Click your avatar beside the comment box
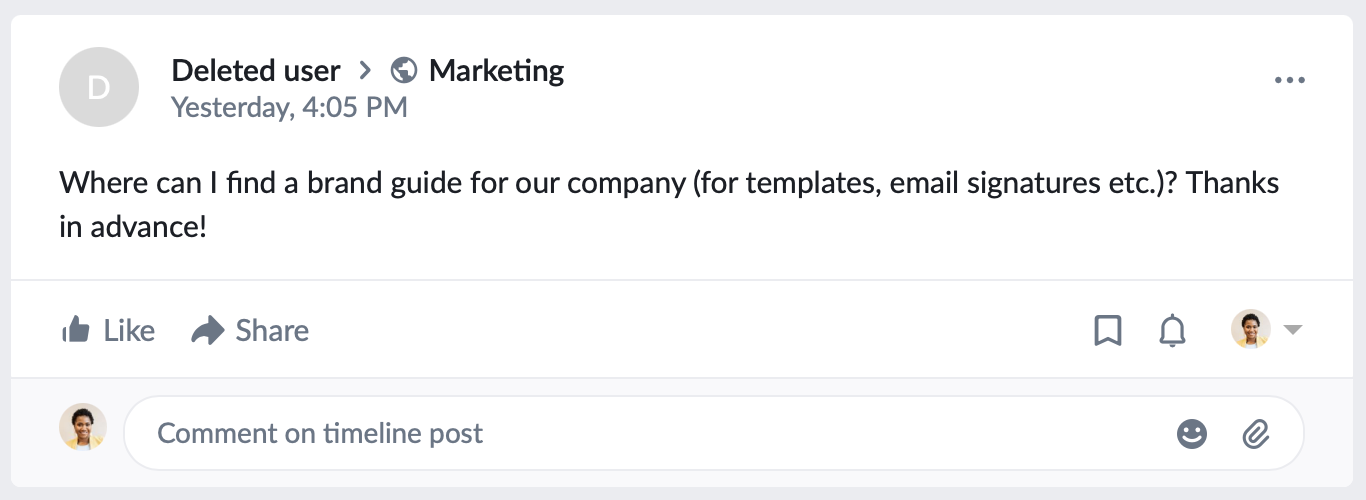Screen dimensions: 1366x500 83,428
